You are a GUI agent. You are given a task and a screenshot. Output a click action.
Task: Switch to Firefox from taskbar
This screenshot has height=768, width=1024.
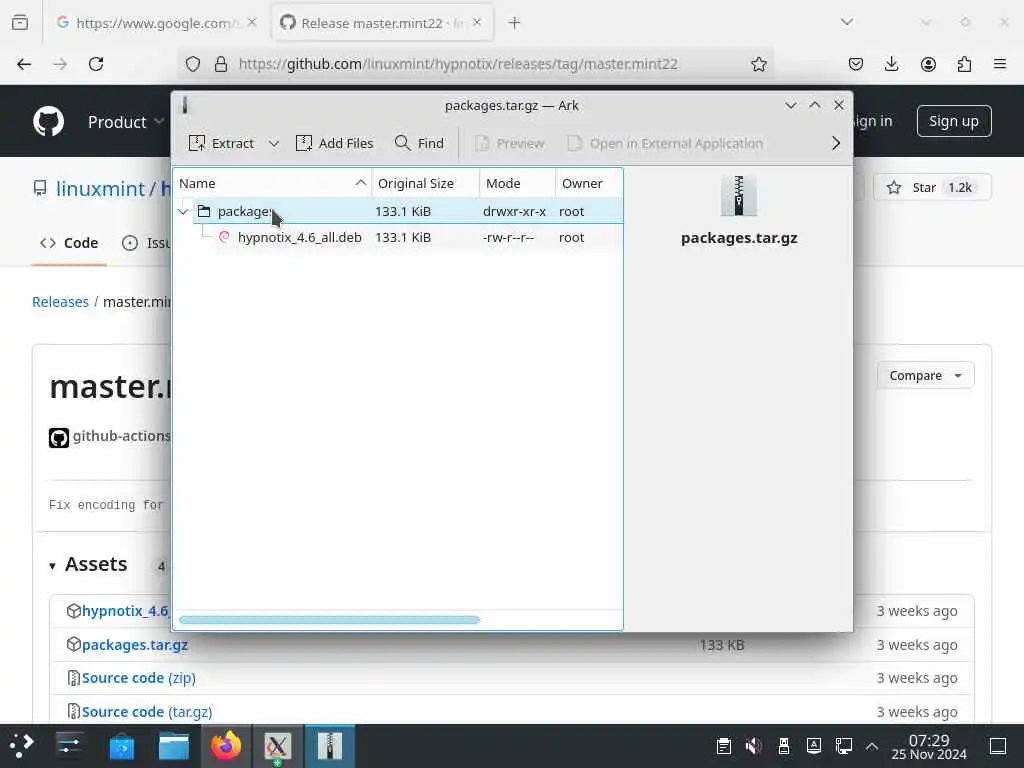226,746
